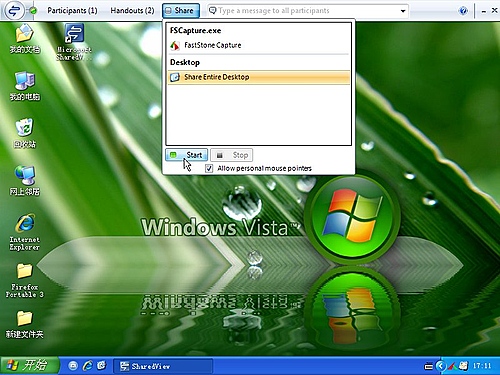Click the FastStone tray icon
The image size is (500, 375).
pyautogui.click(x=452, y=366)
